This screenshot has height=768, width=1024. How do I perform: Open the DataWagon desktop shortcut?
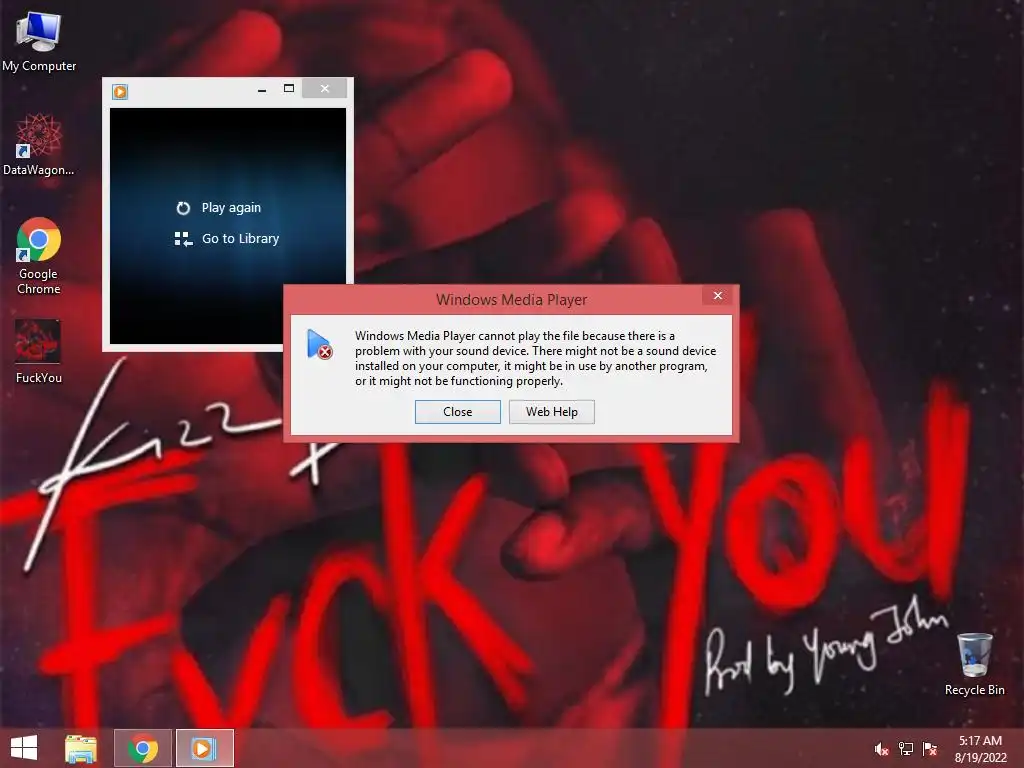(x=39, y=144)
